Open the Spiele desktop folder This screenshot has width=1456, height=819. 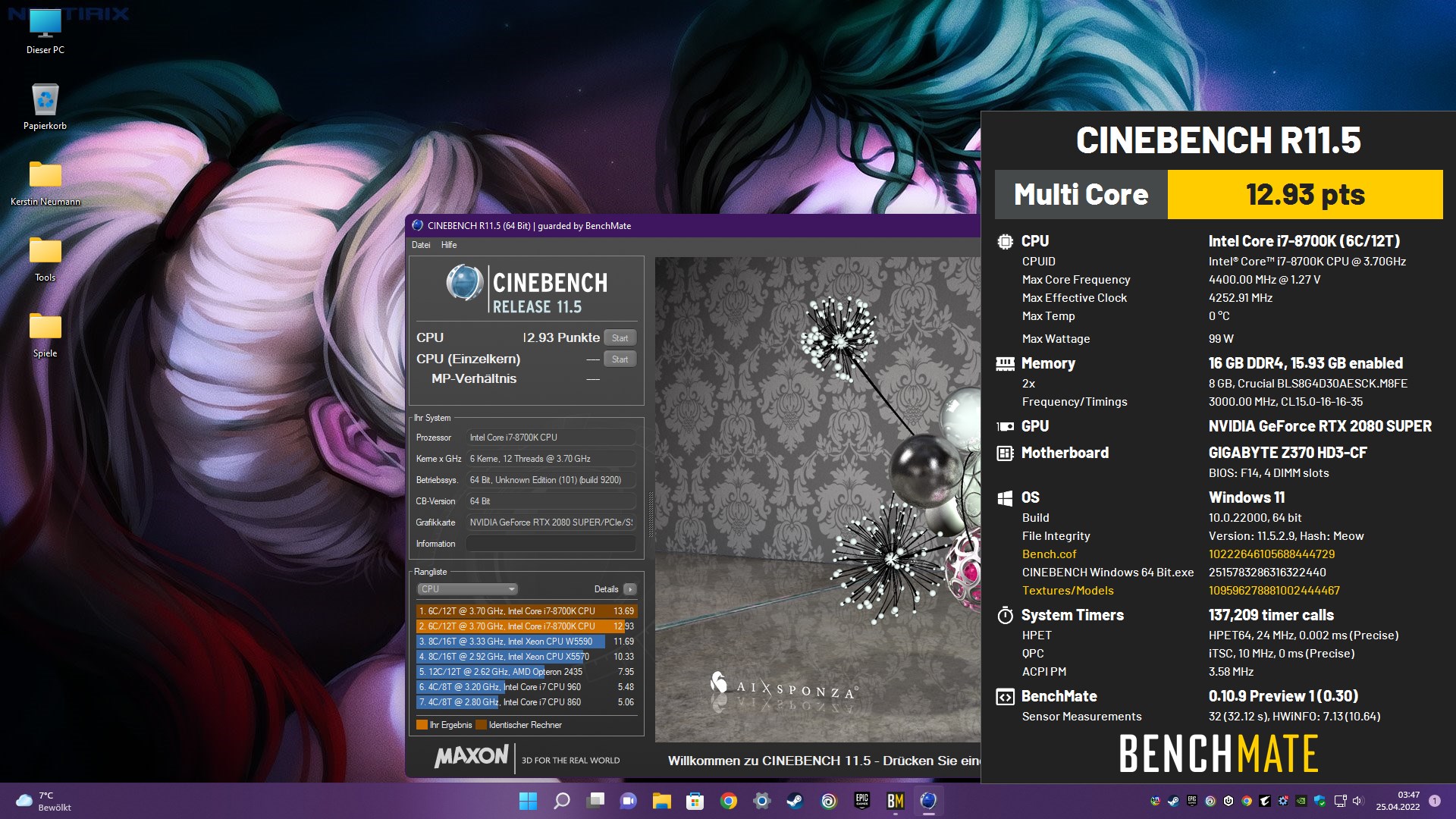(45, 334)
